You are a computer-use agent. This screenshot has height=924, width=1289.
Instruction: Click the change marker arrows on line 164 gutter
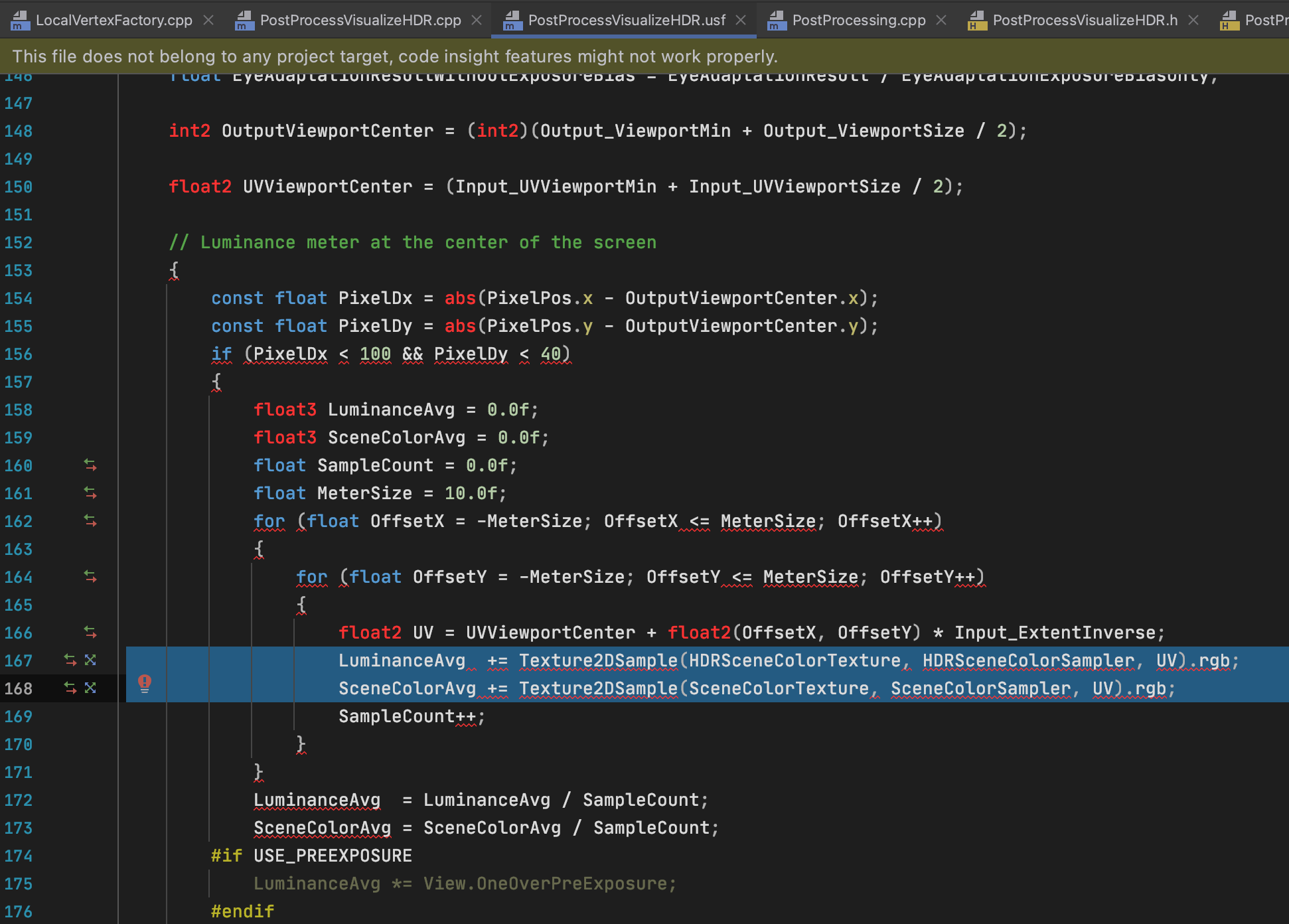point(90,577)
